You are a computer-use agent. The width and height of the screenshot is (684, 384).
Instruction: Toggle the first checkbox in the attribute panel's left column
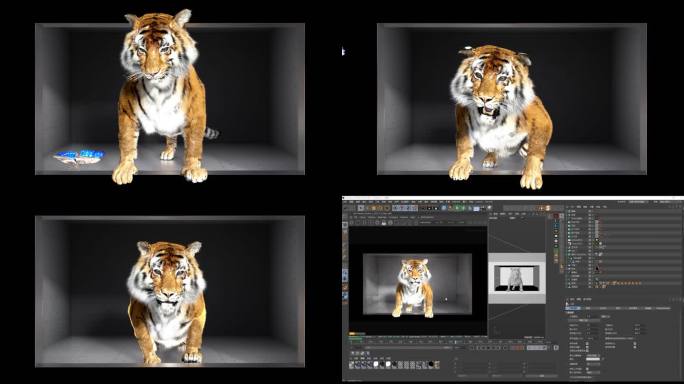point(587,343)
